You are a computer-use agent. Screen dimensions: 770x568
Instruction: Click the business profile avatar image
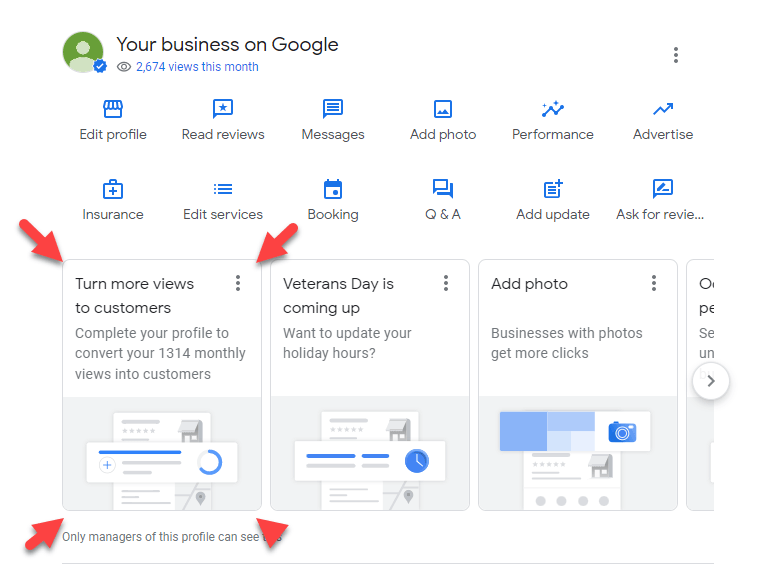[x=83, y=52]
